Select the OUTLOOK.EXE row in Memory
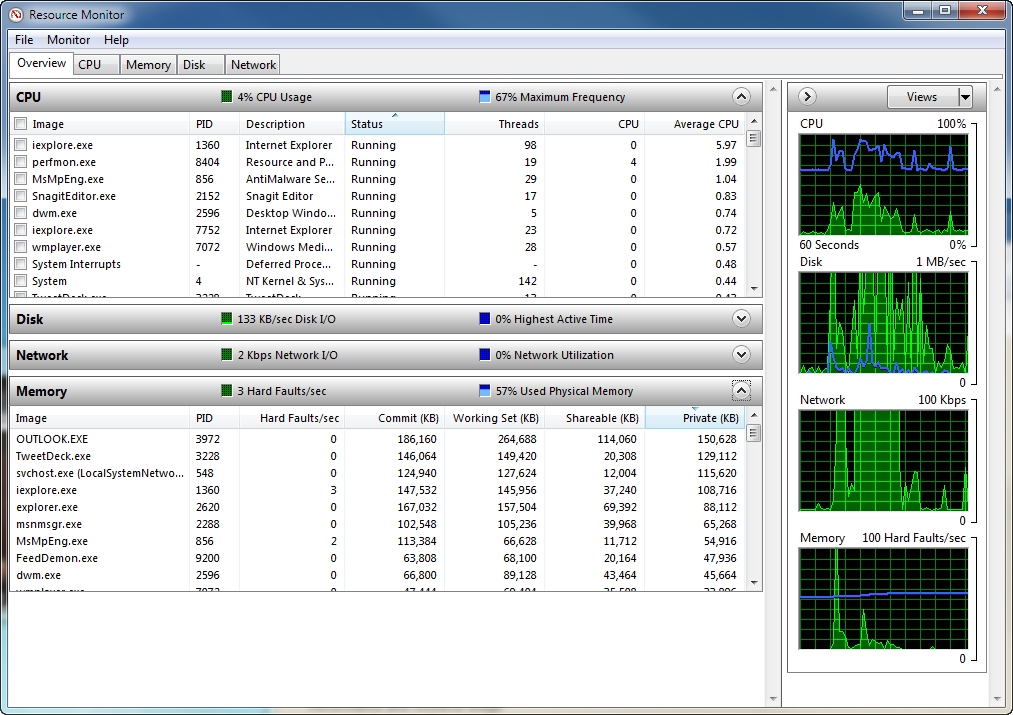 pyautogui.click(x=52, y=439)
